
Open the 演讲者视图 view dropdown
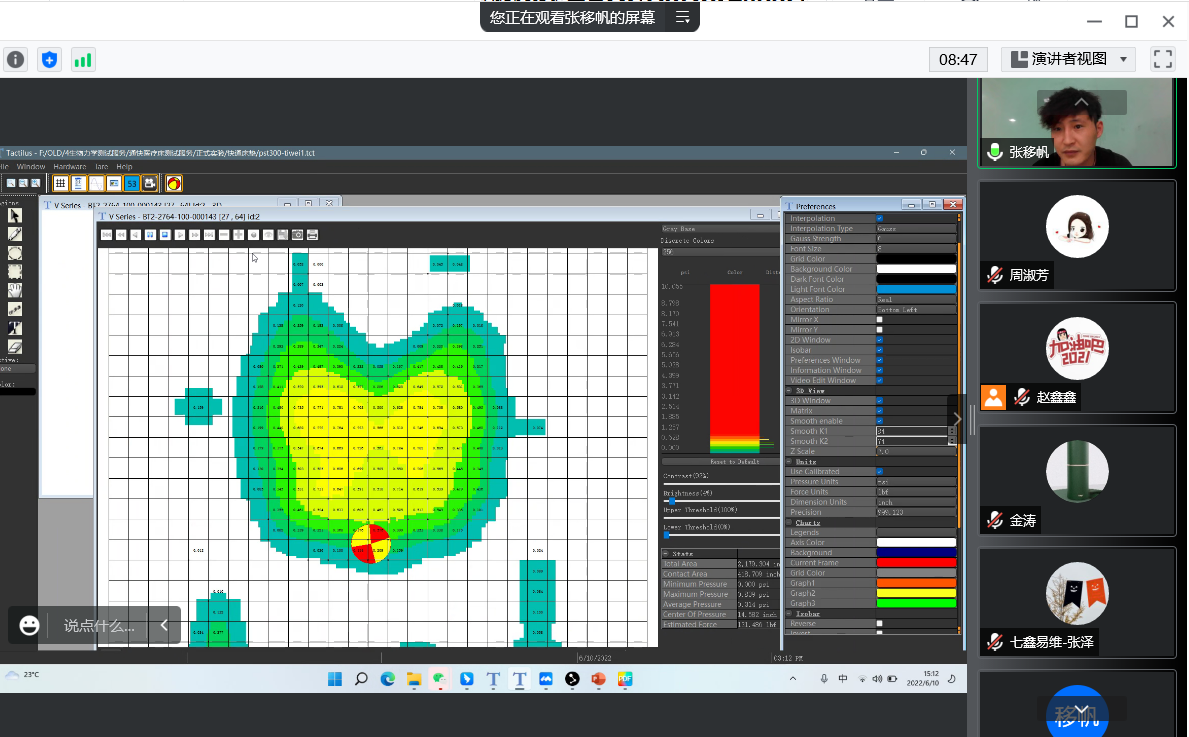pos(1068,59)
